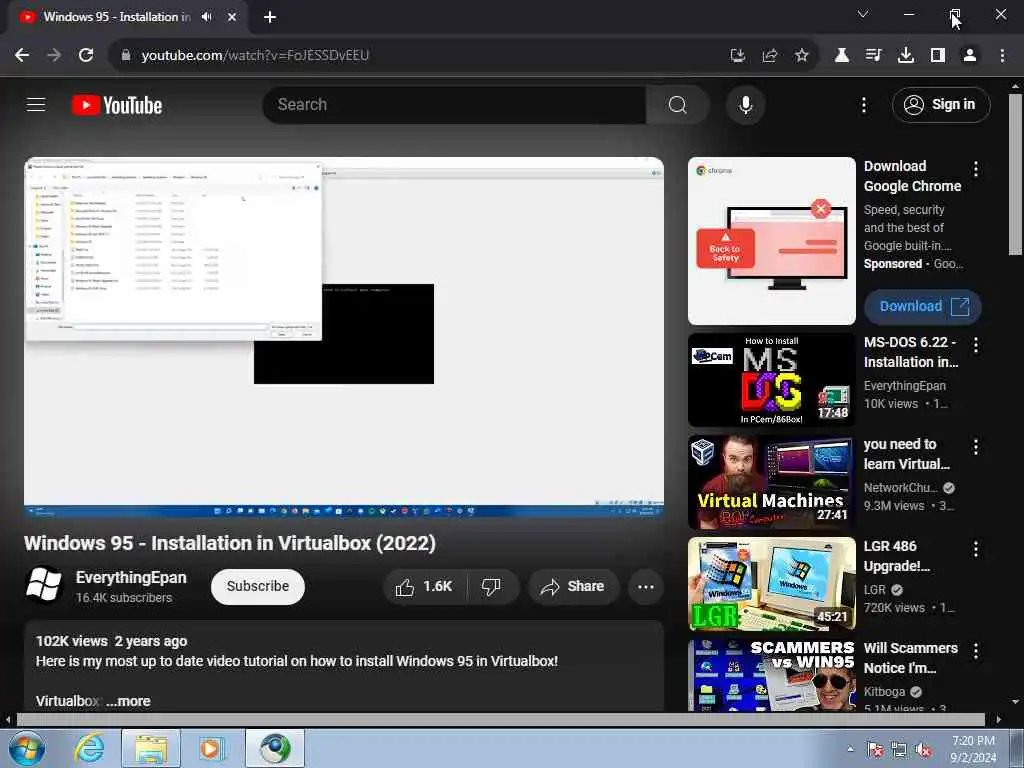The width and height of the screenshot is (1024, 768).
Task: Click the Share button
Action: (573, 586)
